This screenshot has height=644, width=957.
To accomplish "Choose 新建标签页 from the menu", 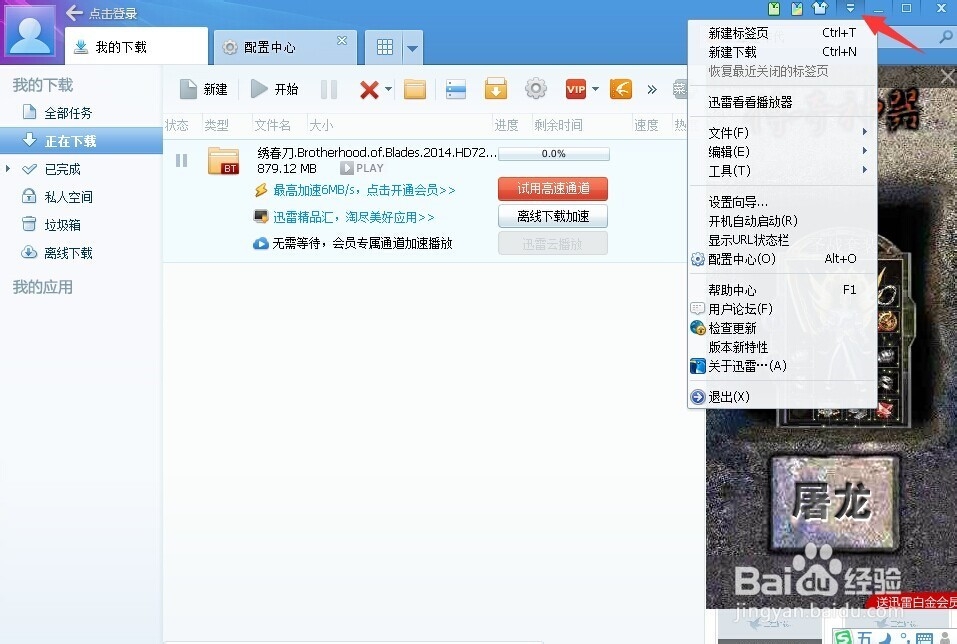I will pyautogui.click(x=782, y=33).
